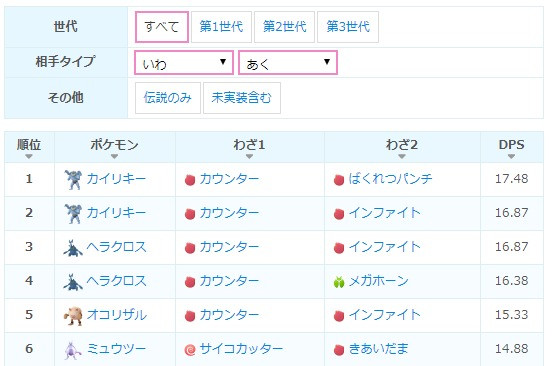Click the bug-type icon beside メガホーン
Image resolution: width=552 pixels, height=366 pixels.
tap(339, 282)
